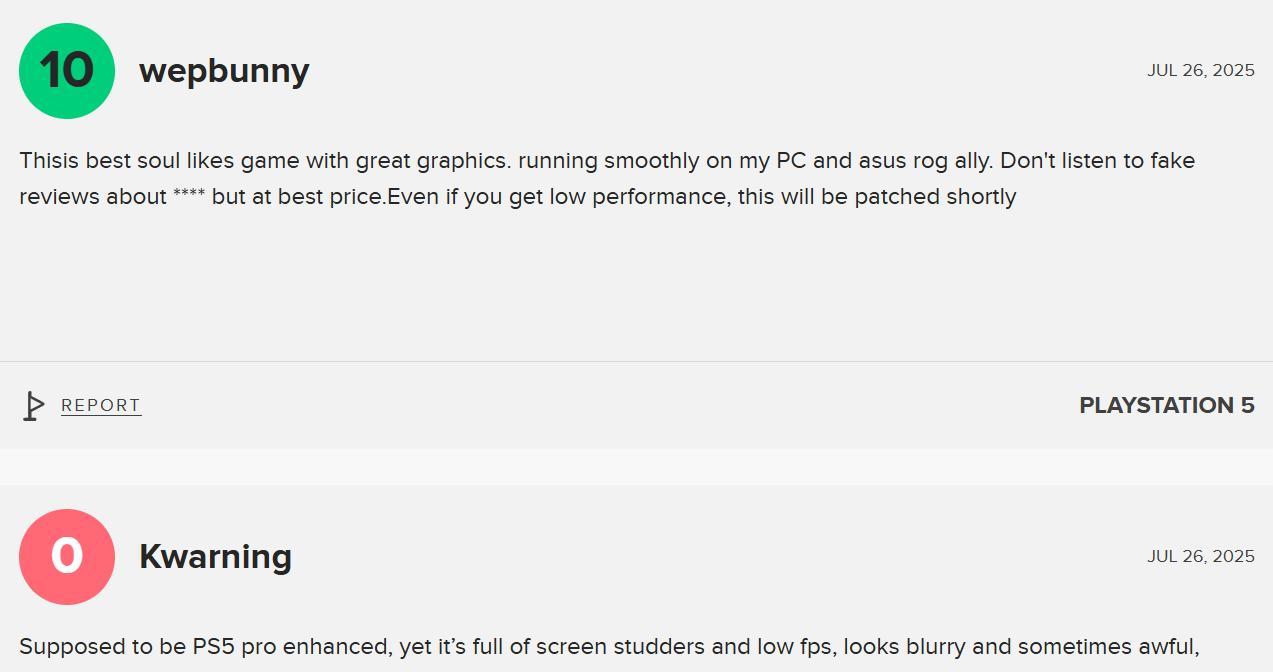Click Kwarning's review text about PS5 pro enhanced

tap(609, 647)
